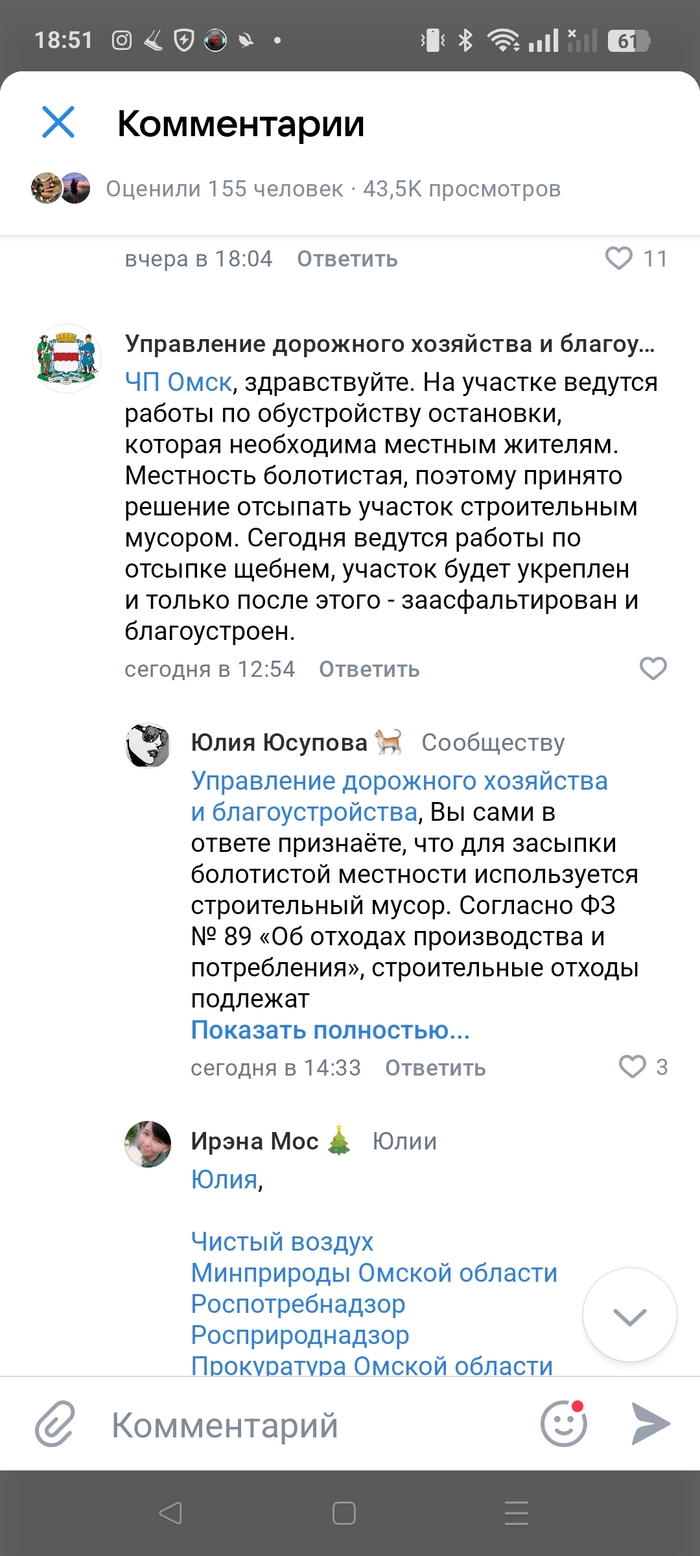This screenshot has width=700, height=1556.
Task: Open the road management department avatar
Action: click(x=68, y=358)
